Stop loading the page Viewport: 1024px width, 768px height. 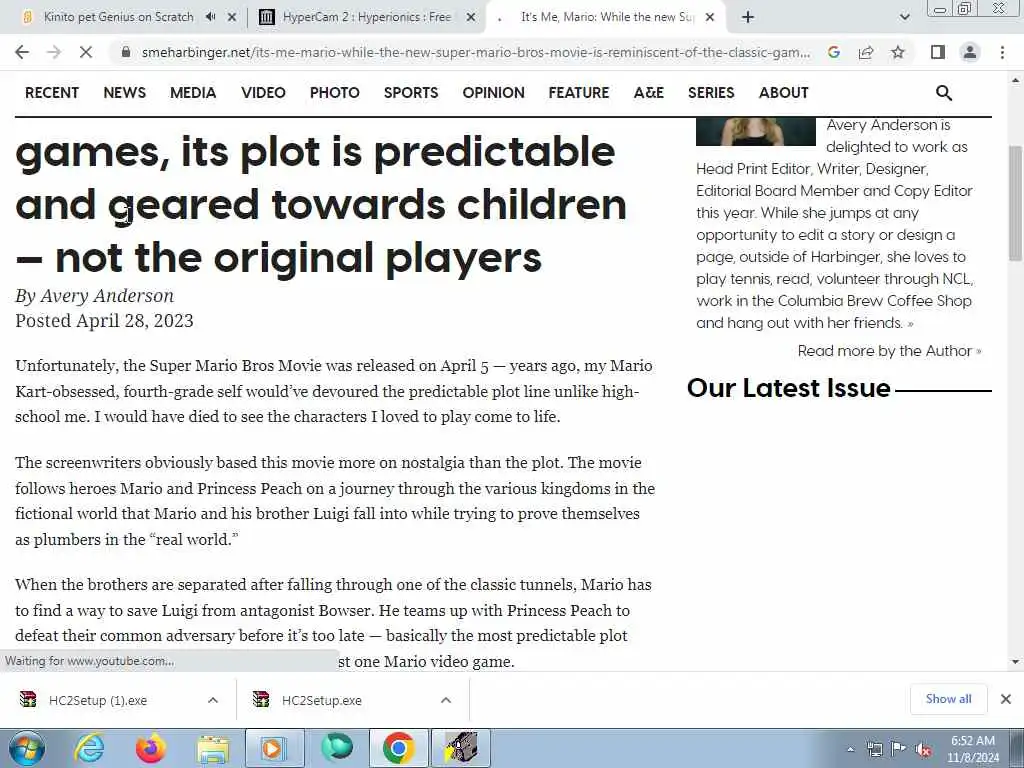click(x=86, y=52)
